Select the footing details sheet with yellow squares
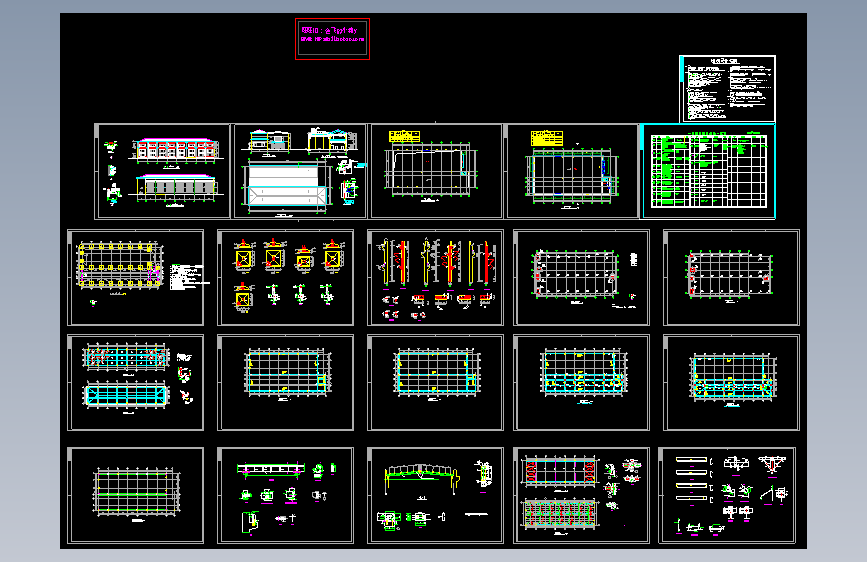 point(285,277)
